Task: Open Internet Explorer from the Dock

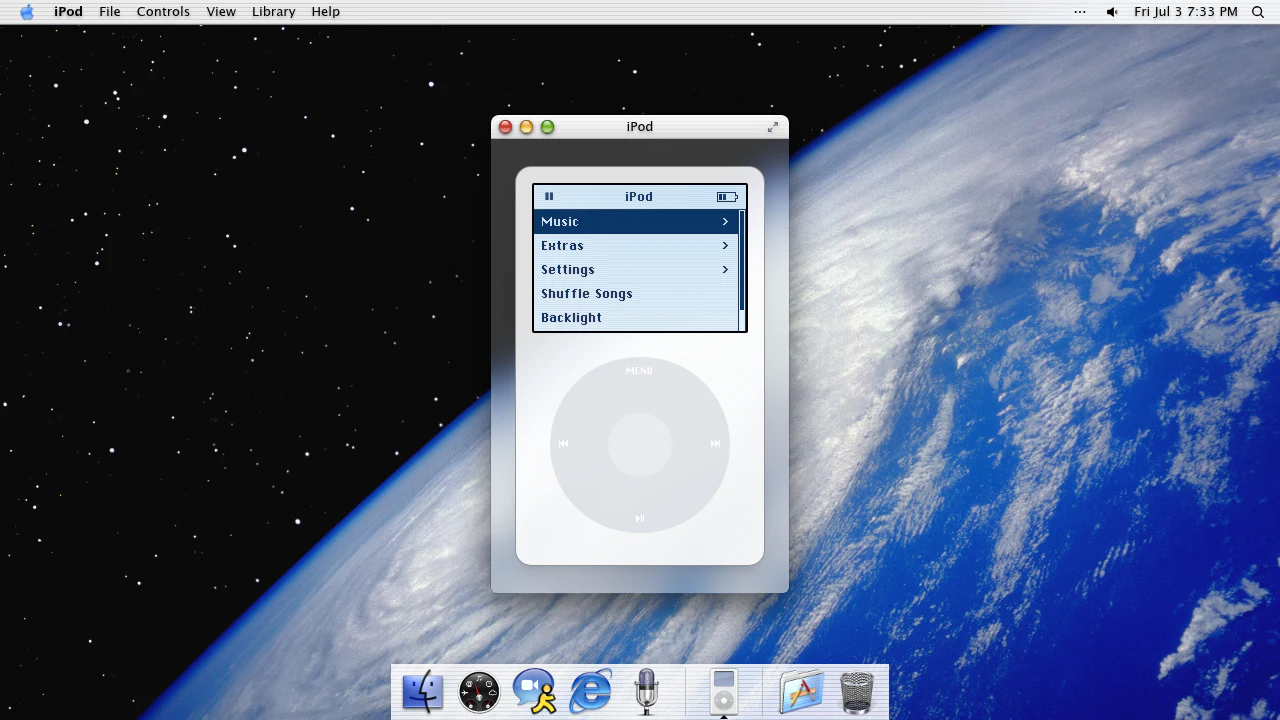Action: (591, 691)
